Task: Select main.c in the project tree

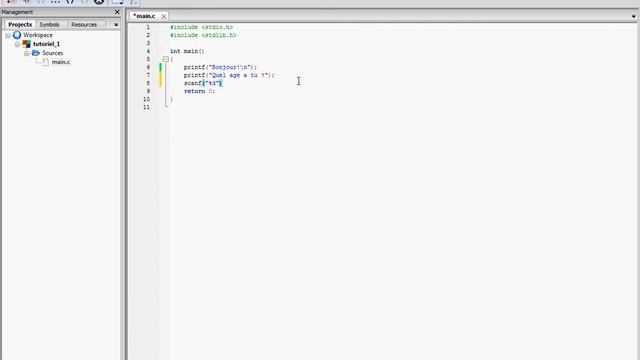Action: tap(61, 62)
